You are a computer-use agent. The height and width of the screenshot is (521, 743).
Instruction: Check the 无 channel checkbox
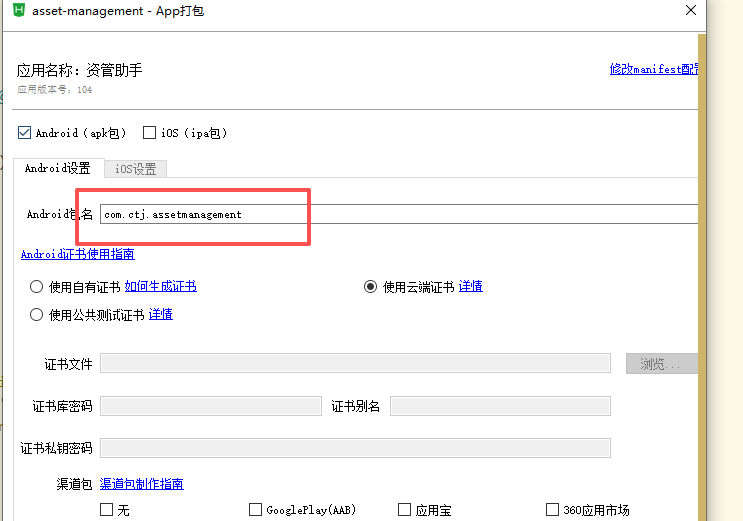tap(107, 510)
